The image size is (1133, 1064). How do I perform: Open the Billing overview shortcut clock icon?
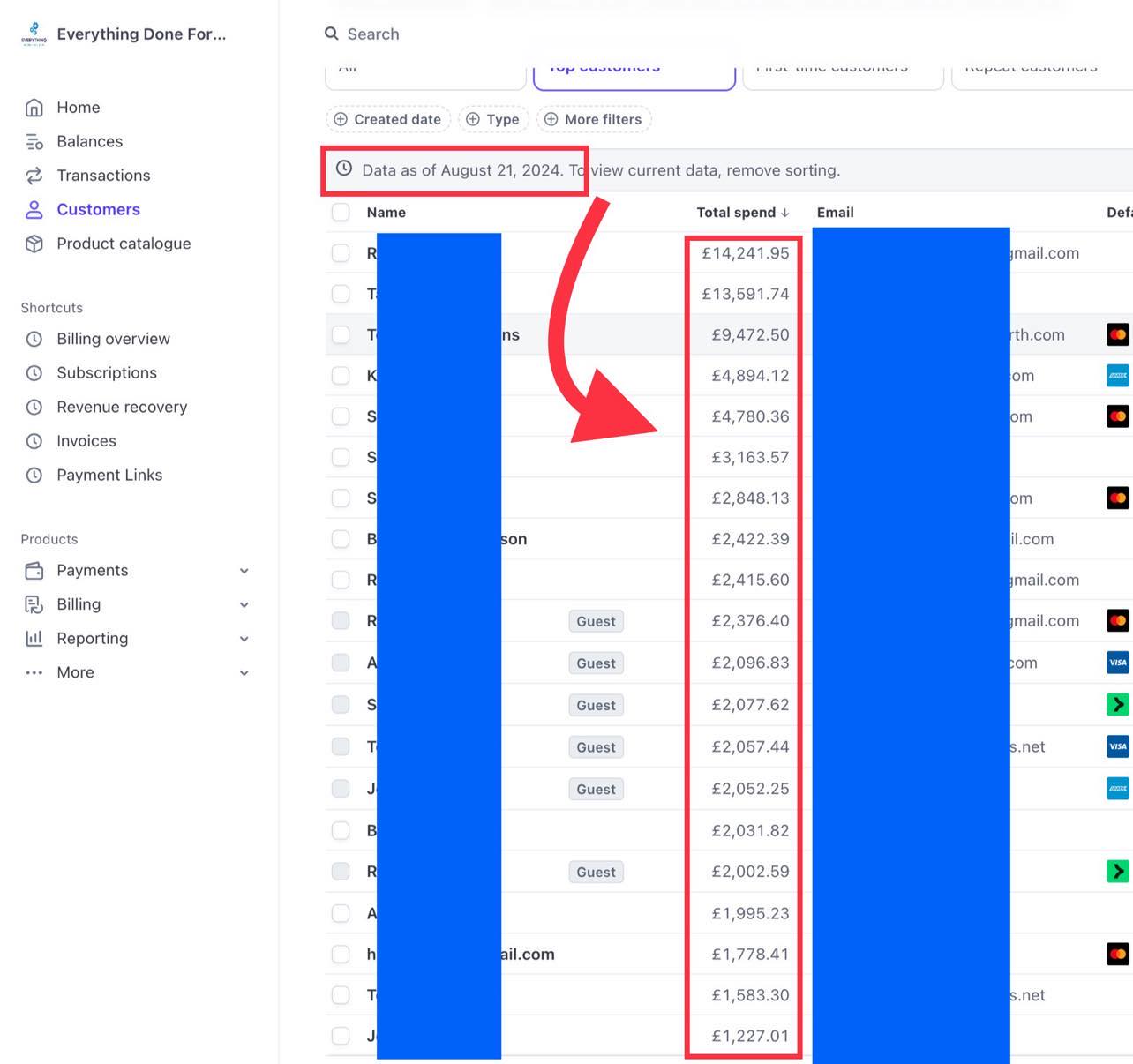[34, 339]
